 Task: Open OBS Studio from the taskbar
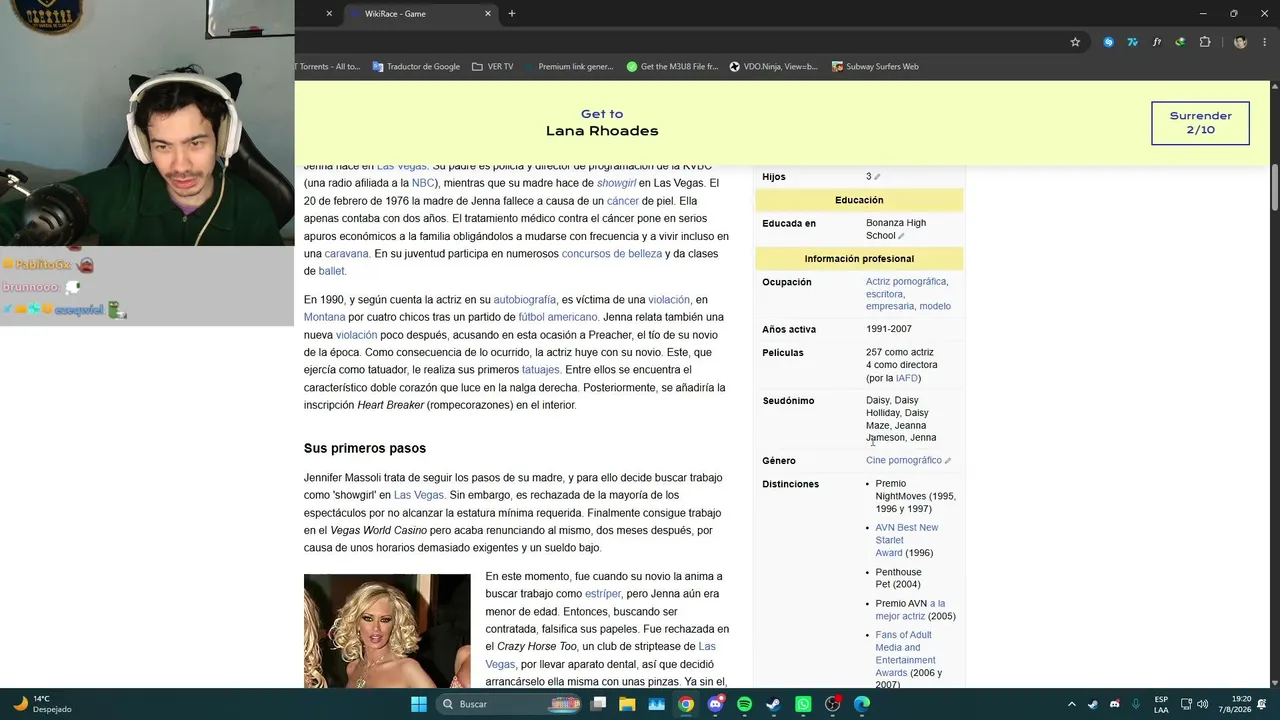833,704
